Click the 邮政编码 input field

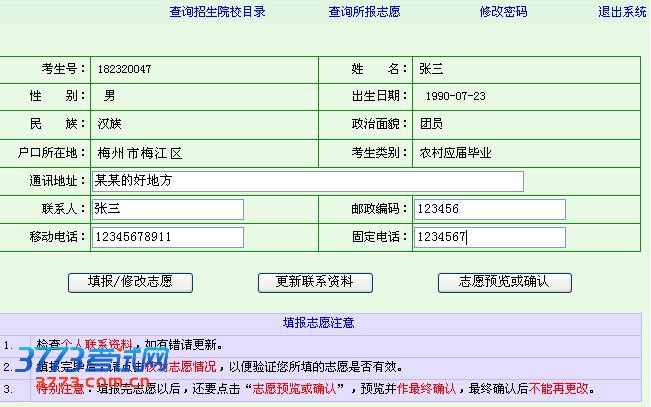(x=489, y=209)
